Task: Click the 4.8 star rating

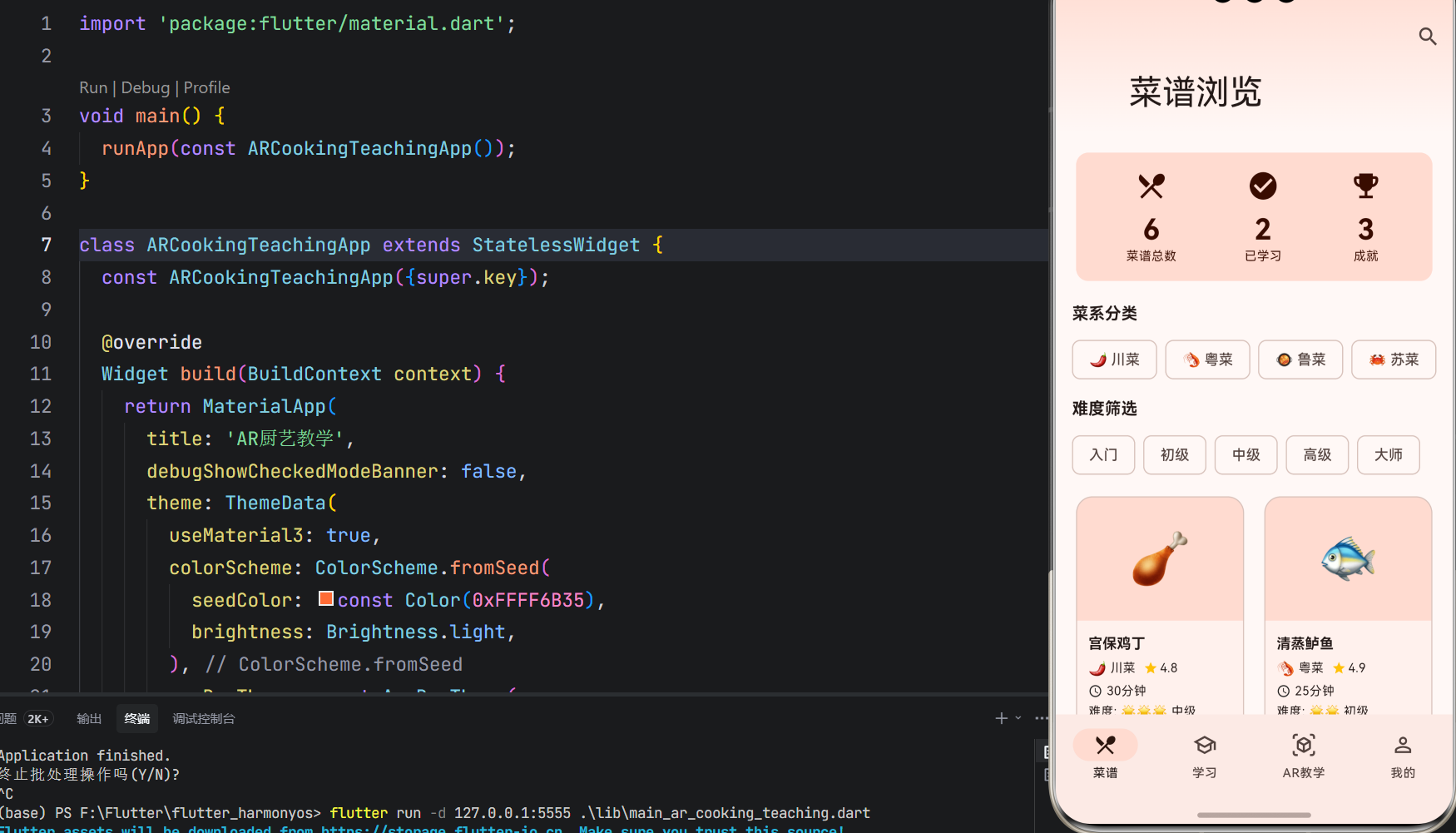Action: [x=1161, y=667]
